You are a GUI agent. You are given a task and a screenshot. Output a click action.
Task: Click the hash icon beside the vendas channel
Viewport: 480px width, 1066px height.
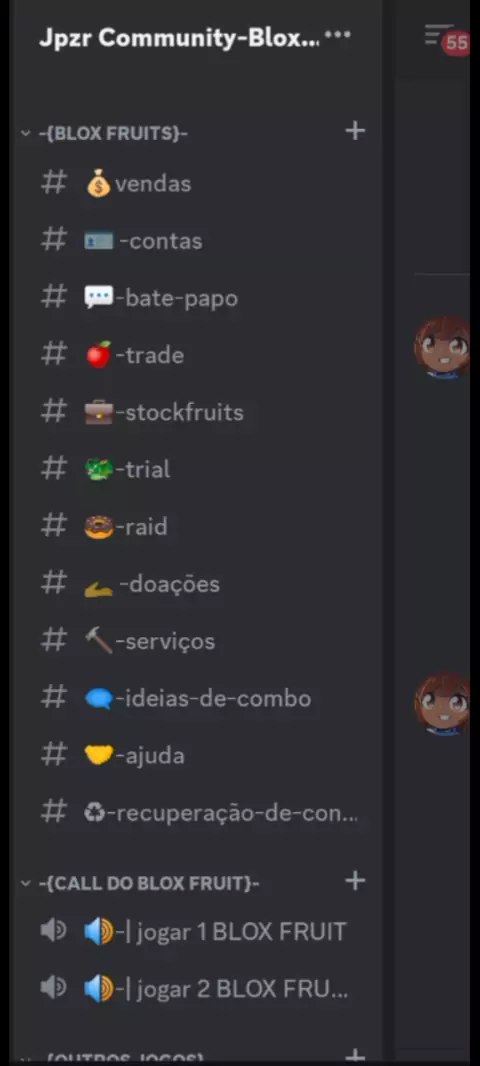[54, 183]
